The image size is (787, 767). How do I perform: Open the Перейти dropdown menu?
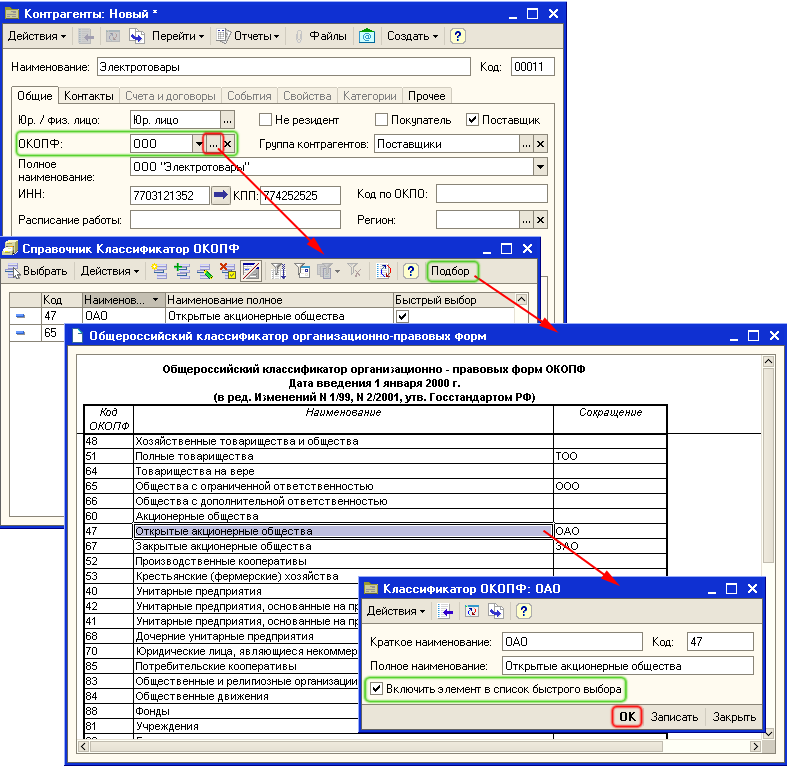[x=178, y=36]
